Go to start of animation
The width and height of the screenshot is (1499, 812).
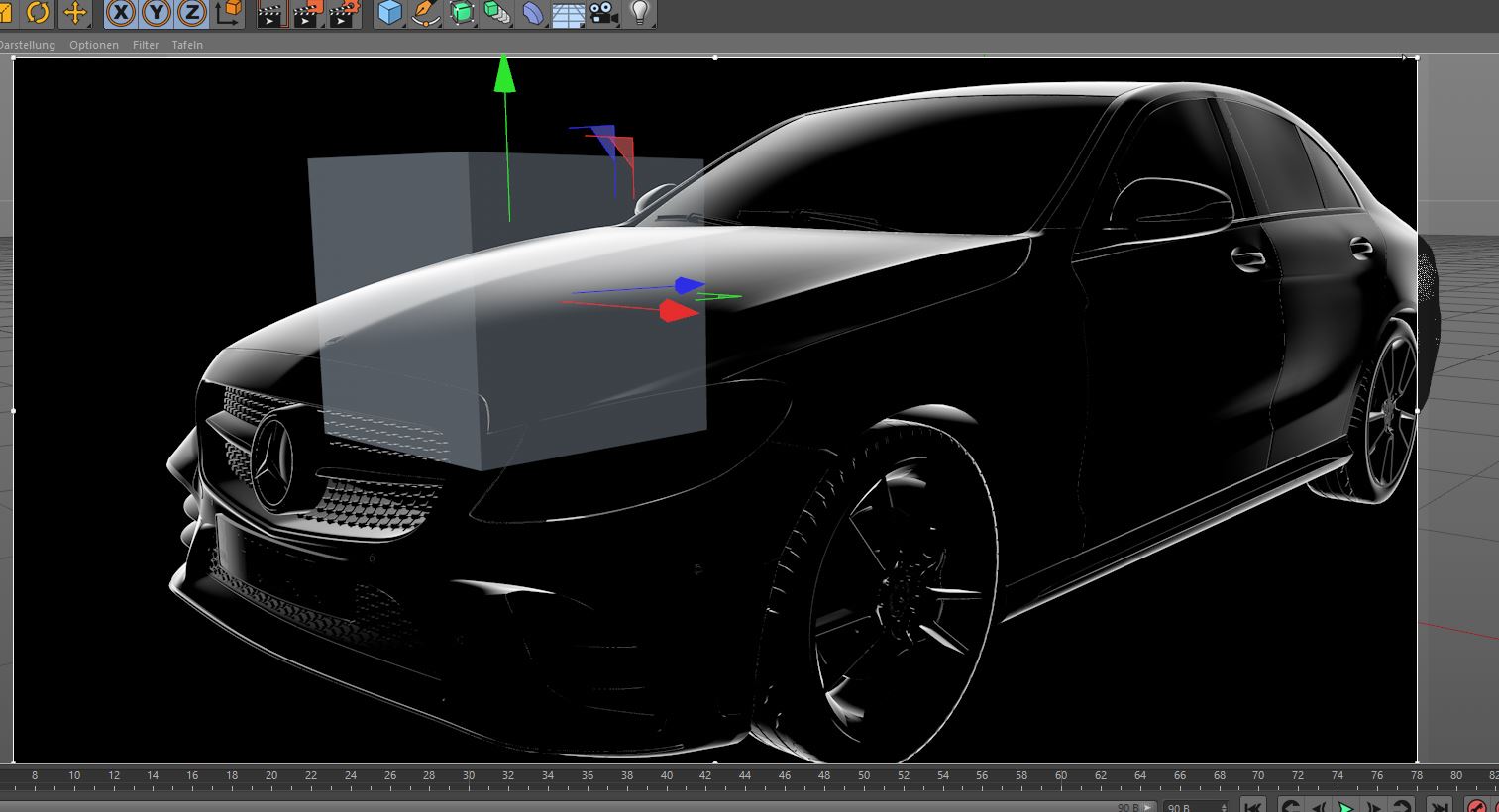1252,806
